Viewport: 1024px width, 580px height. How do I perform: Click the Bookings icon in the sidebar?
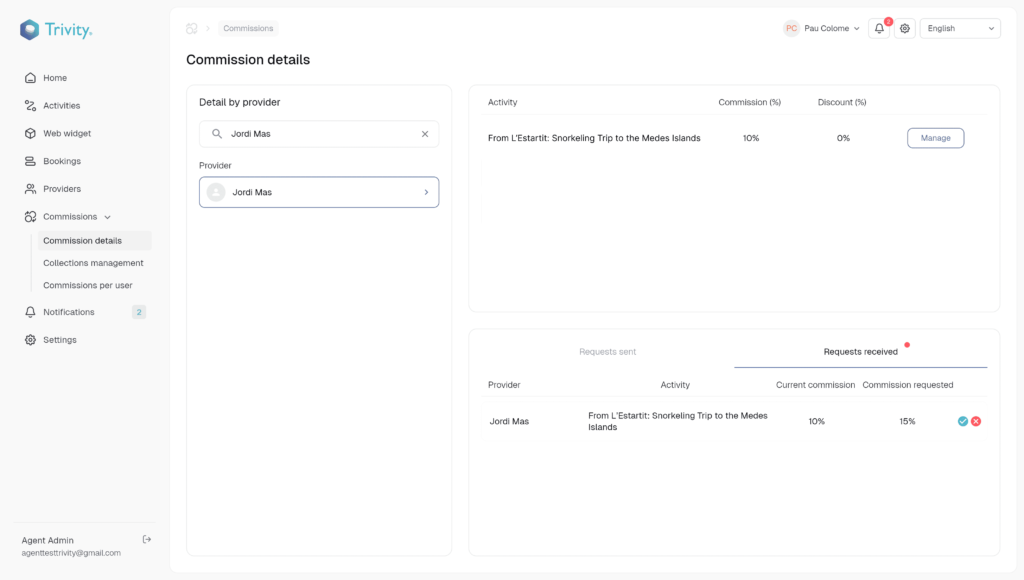tap(30, 161)
